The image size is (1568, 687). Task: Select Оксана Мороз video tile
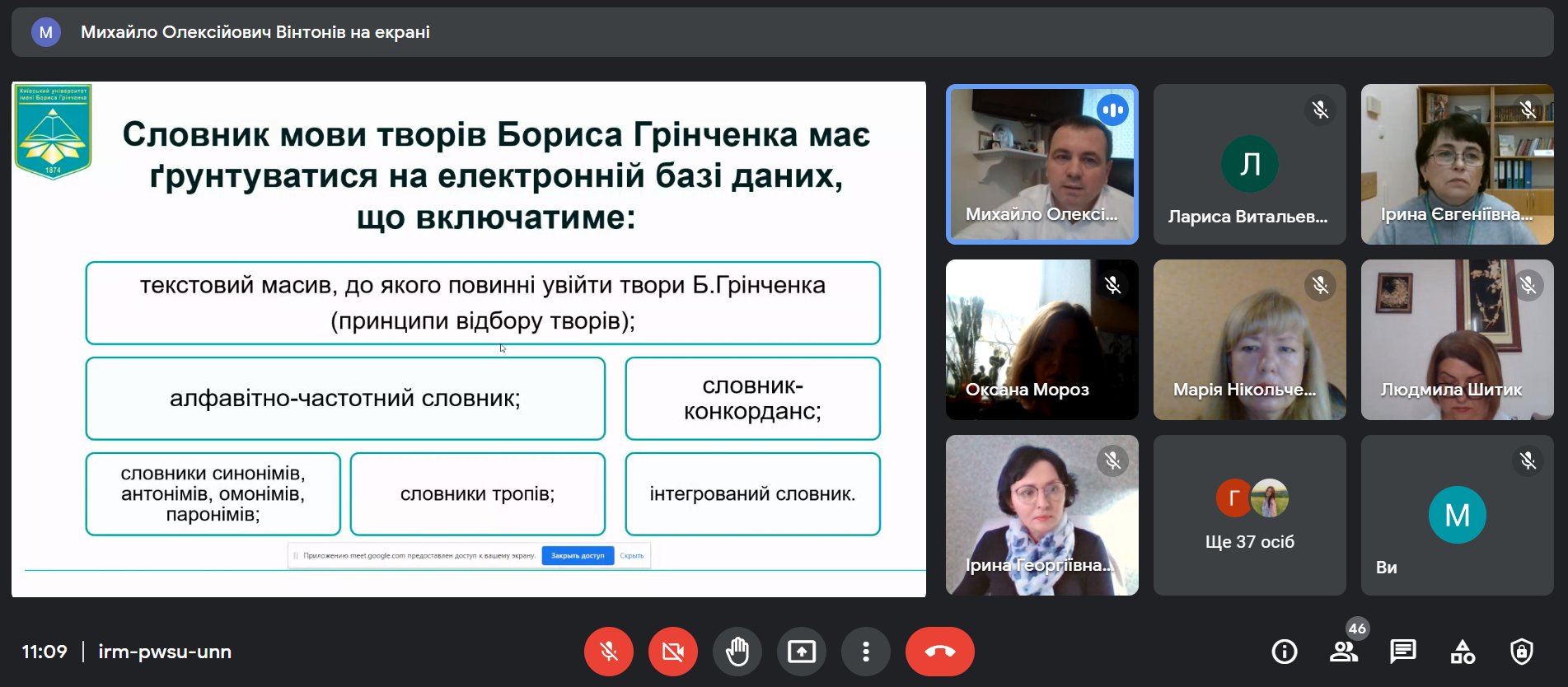1041,339
